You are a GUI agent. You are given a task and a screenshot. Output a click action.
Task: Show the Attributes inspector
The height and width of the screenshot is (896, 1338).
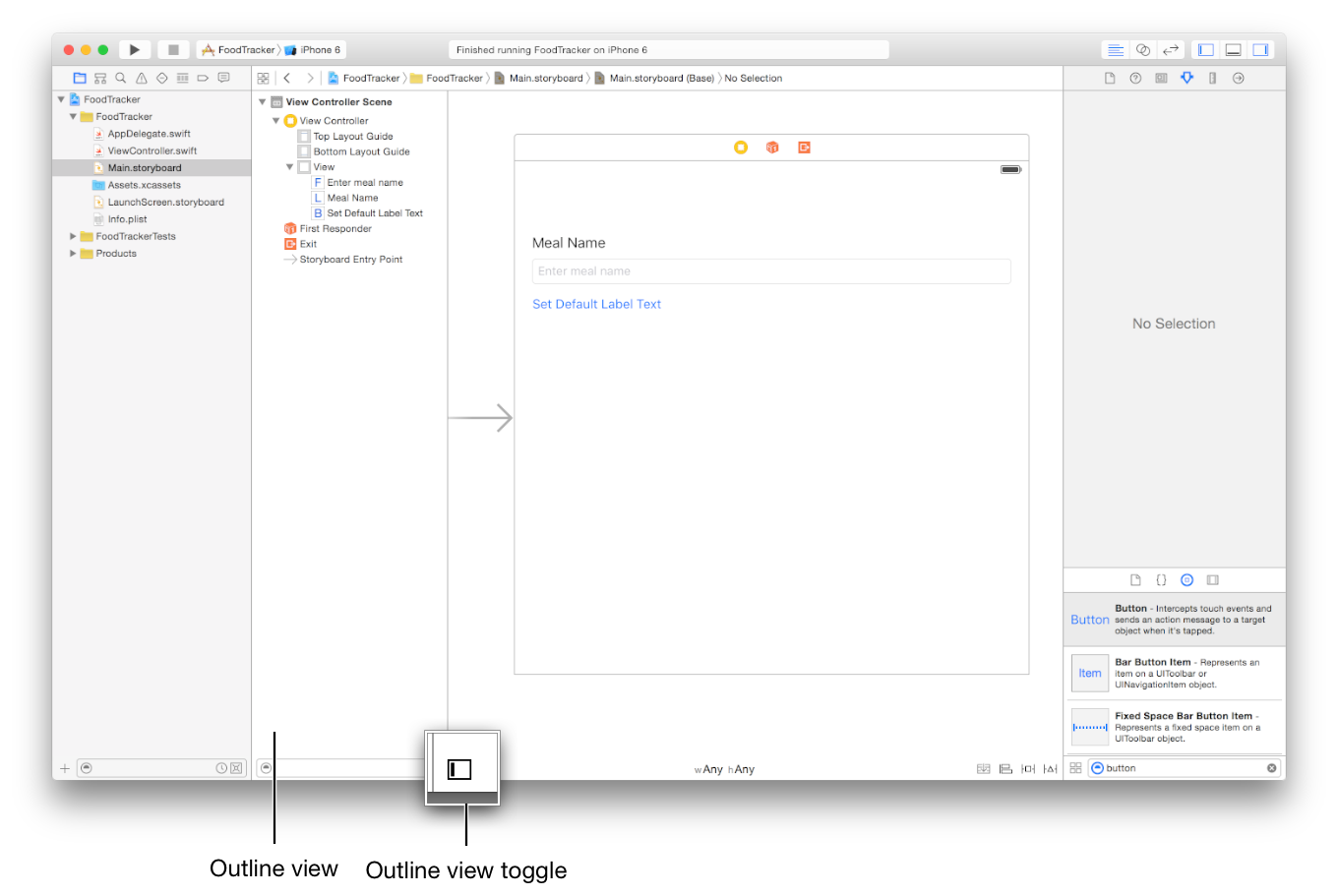tap(1187, 78)
